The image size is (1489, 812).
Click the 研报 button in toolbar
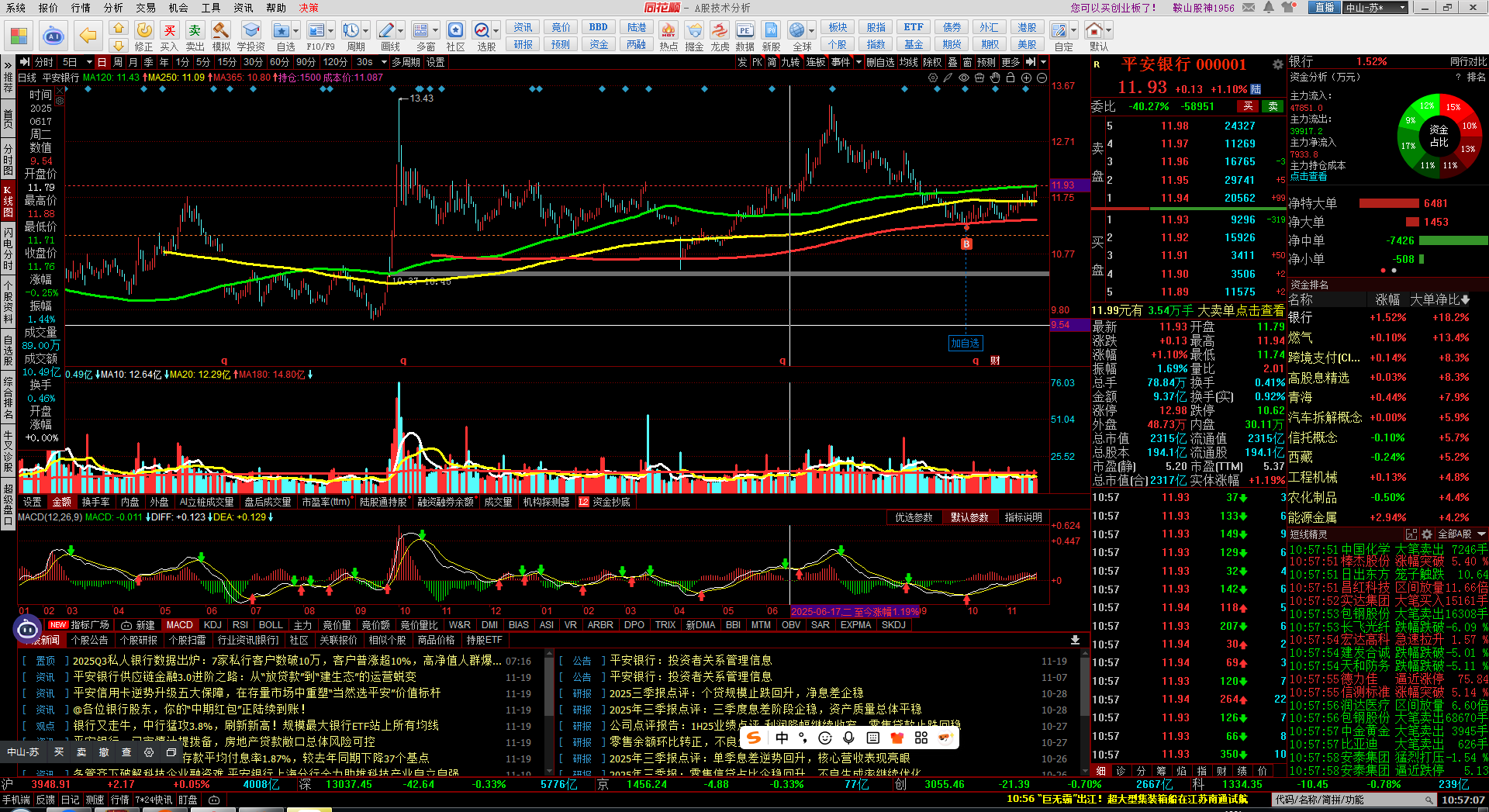click(x=523, y=44)
